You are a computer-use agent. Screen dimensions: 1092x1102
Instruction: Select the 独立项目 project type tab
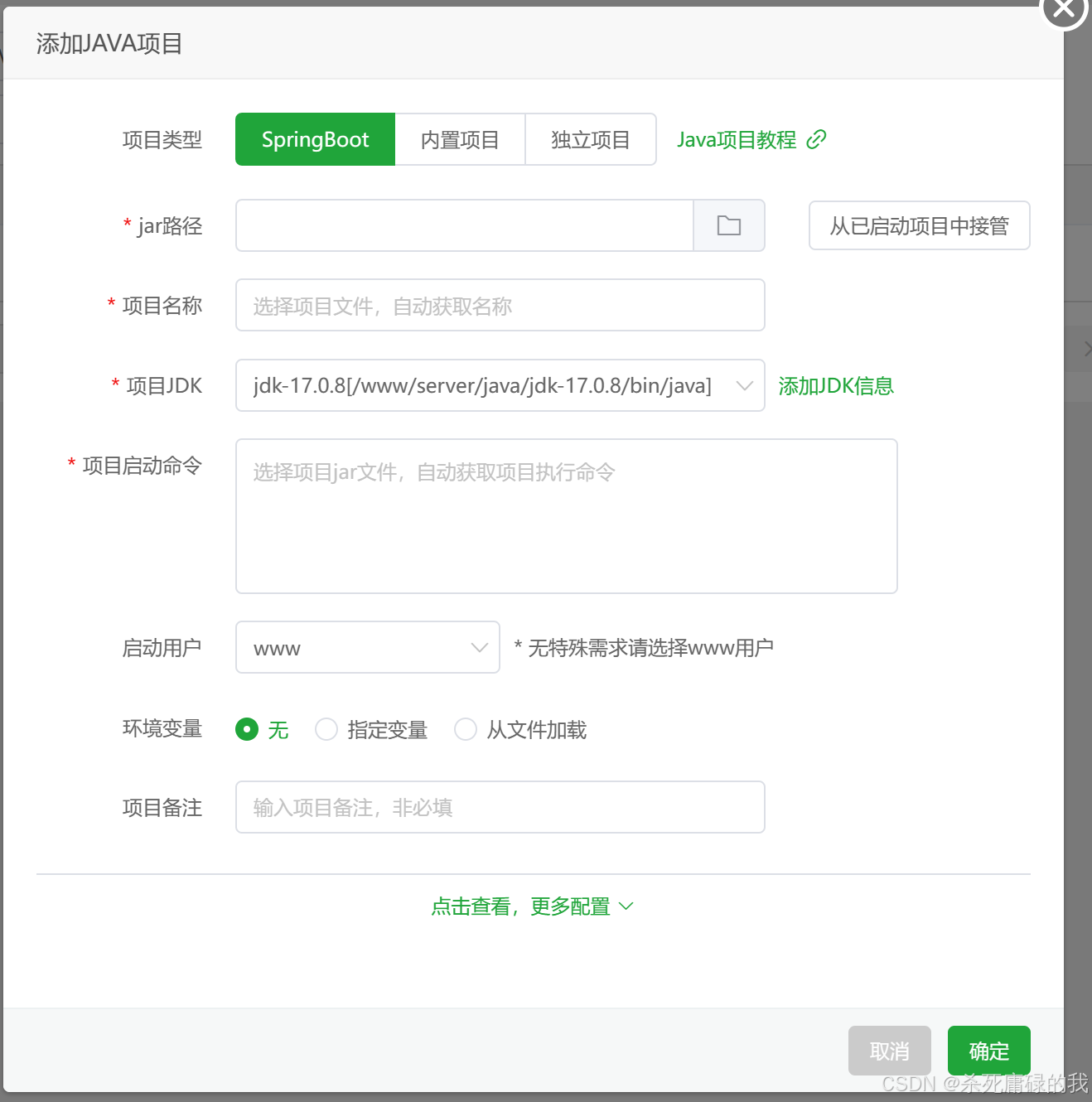(590, 139)
